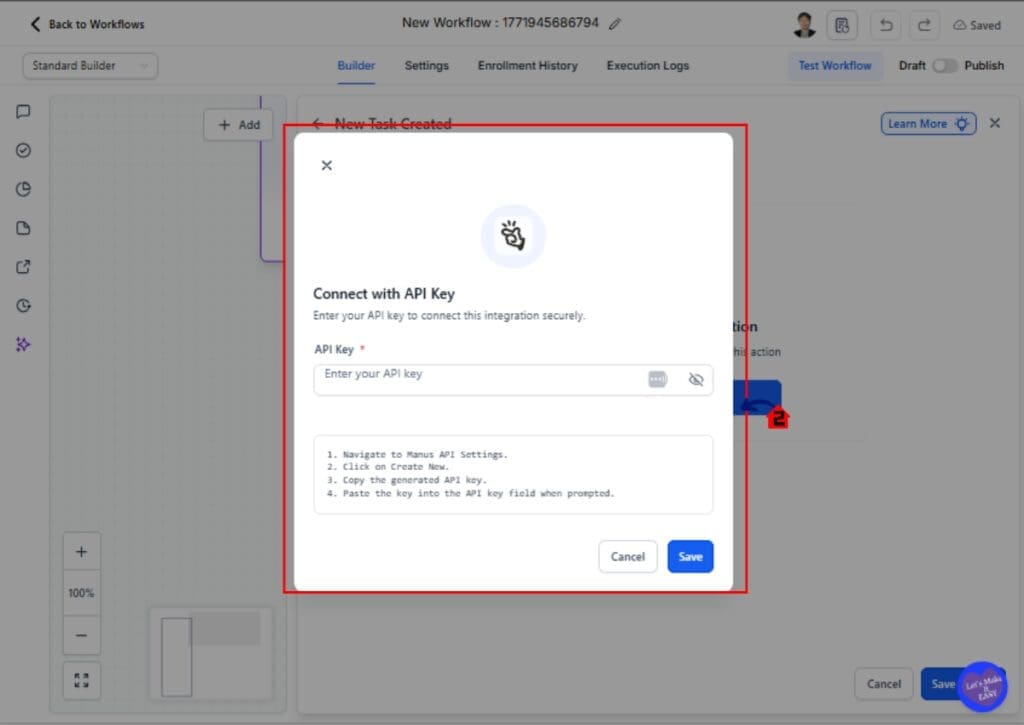
Task: Toggle API key visibility with eye icon
Action: (696, 379)
